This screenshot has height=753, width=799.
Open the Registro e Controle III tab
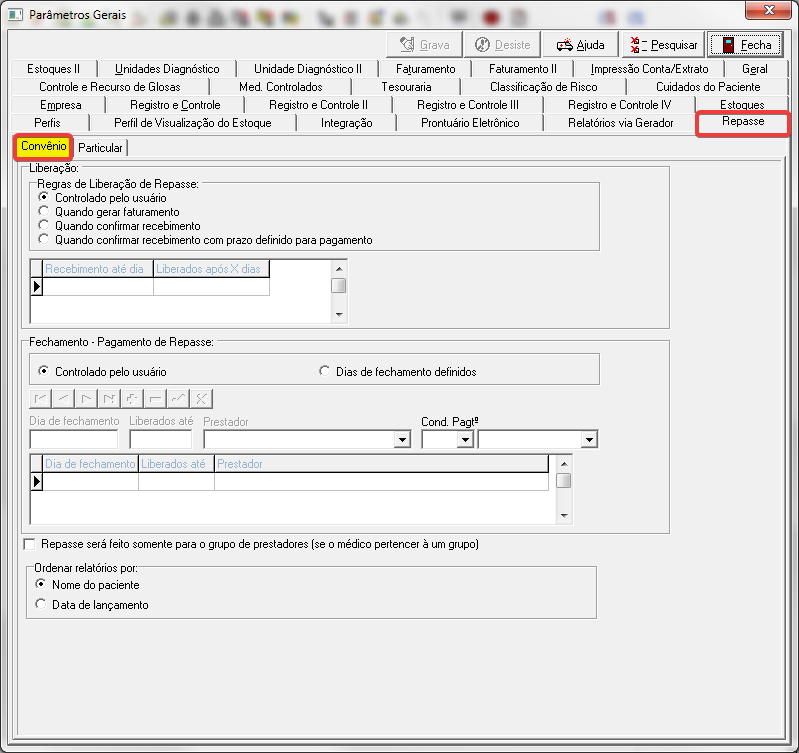click(x=468, y=105)
